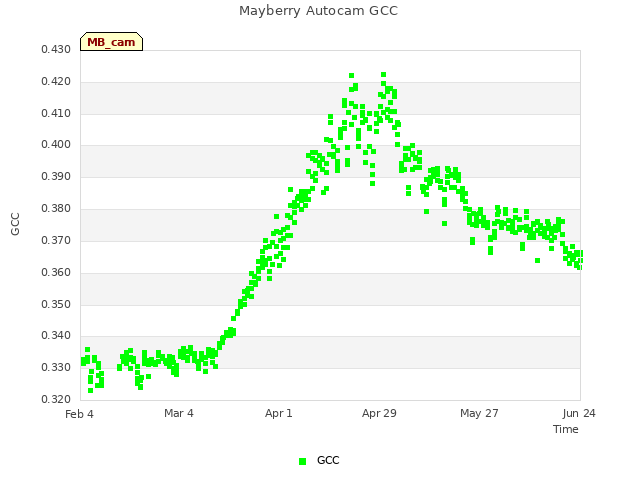This screenshot has width=640, height=480.
Task: Click the 0.420 y-axis value
Action: point(56,81)
